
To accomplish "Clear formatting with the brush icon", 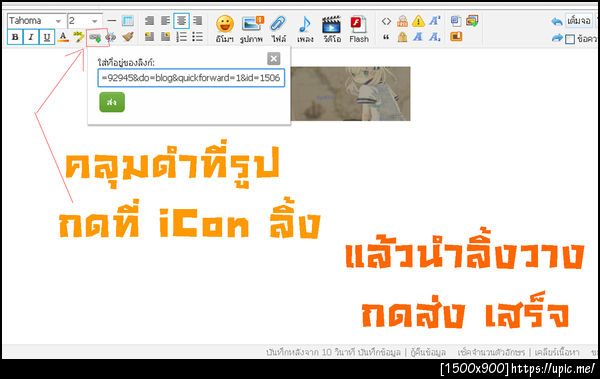I will (128, 37).
